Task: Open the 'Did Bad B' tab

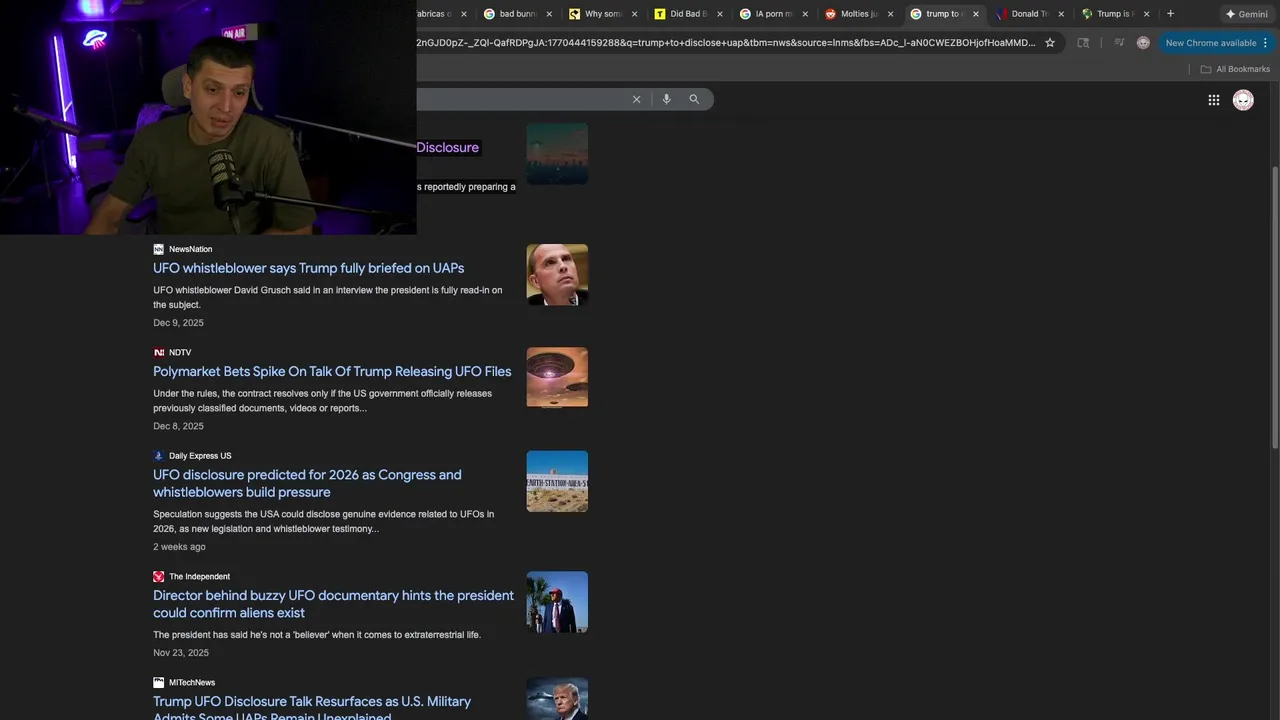Action: tap(688, 14)
